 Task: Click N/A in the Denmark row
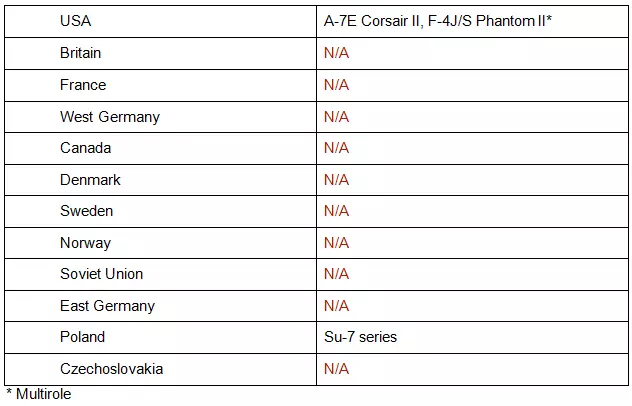pyautogui.click(x=336, y=180)
